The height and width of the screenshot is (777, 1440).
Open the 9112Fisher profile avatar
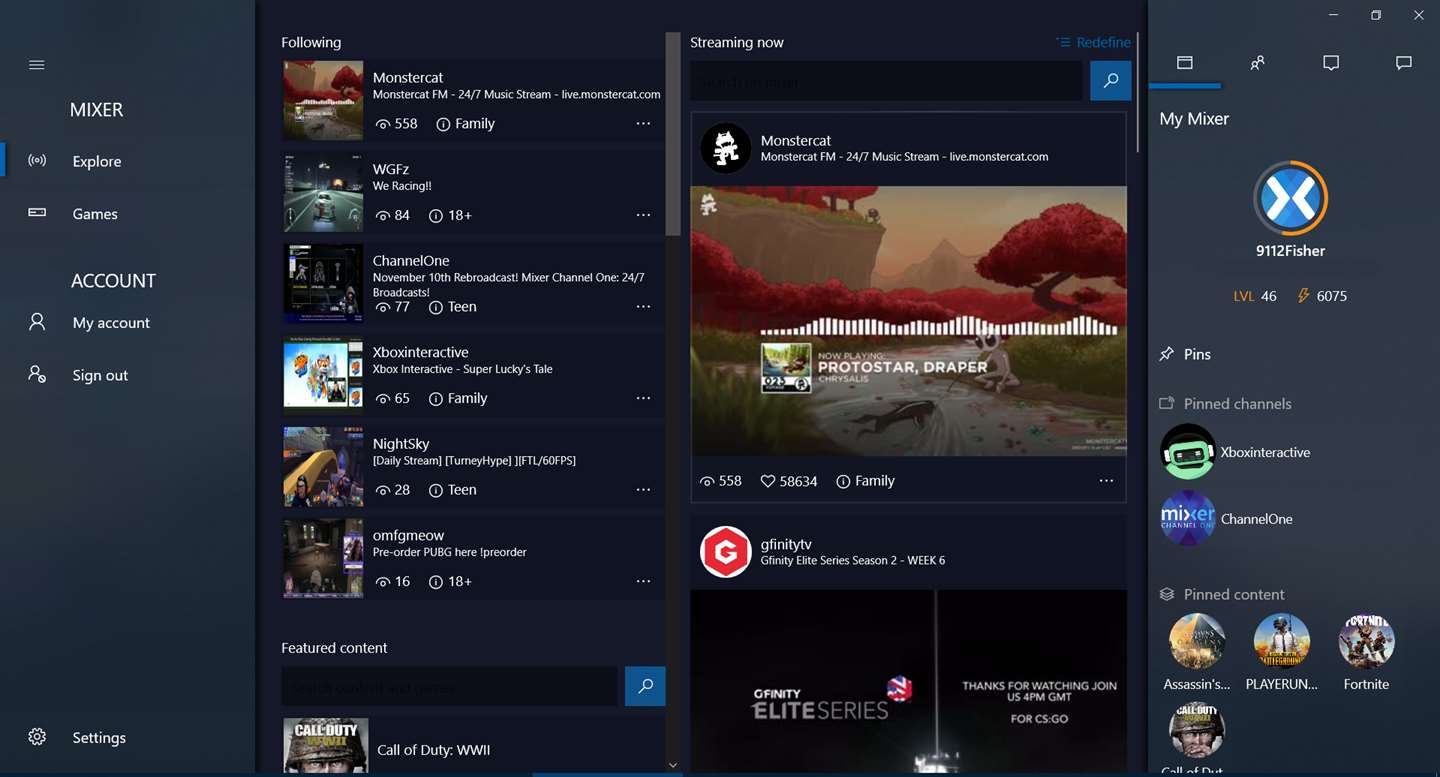[x=1291, y=198]
